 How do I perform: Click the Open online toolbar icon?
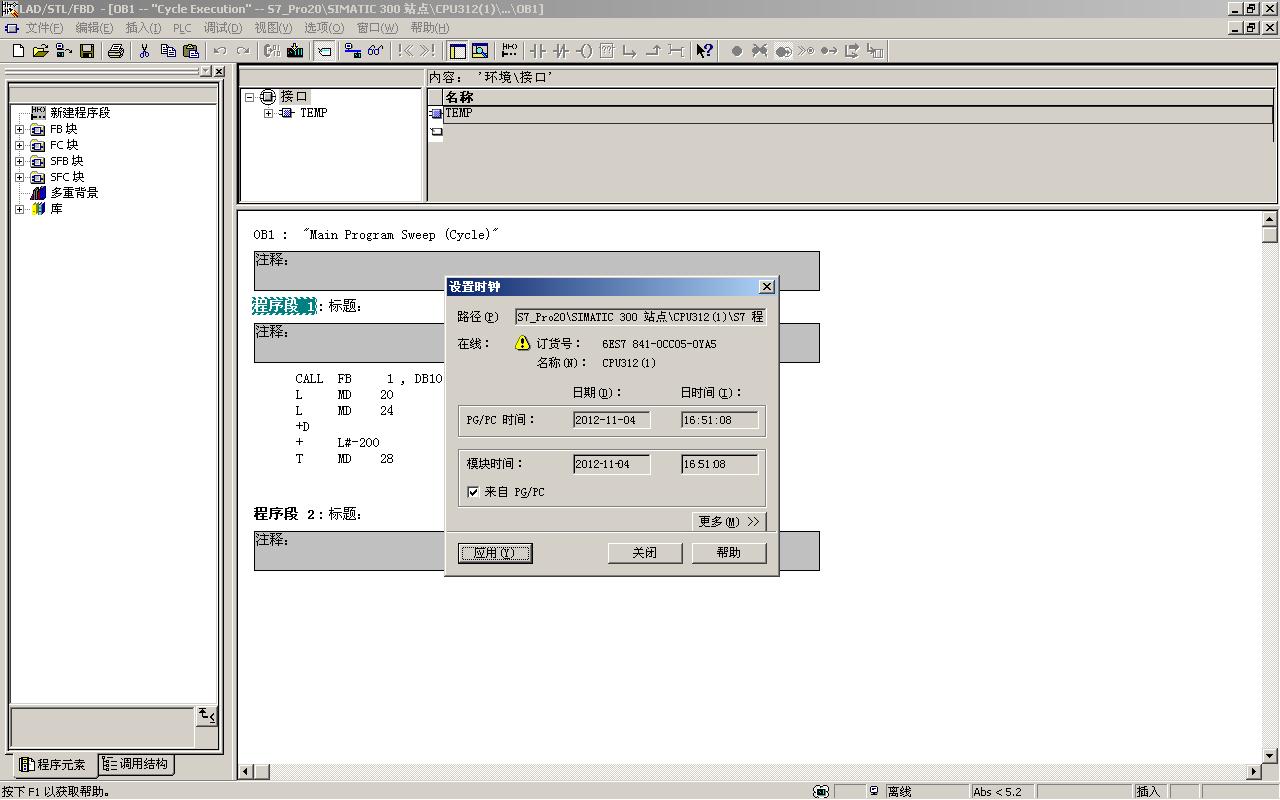pyautogui.click(x=63, y=51)
